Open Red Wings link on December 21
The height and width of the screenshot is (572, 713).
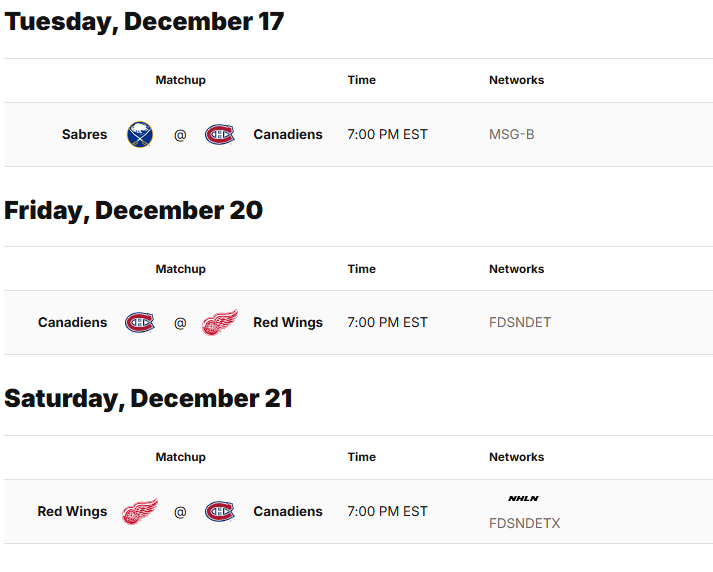[x=72, y=511]
